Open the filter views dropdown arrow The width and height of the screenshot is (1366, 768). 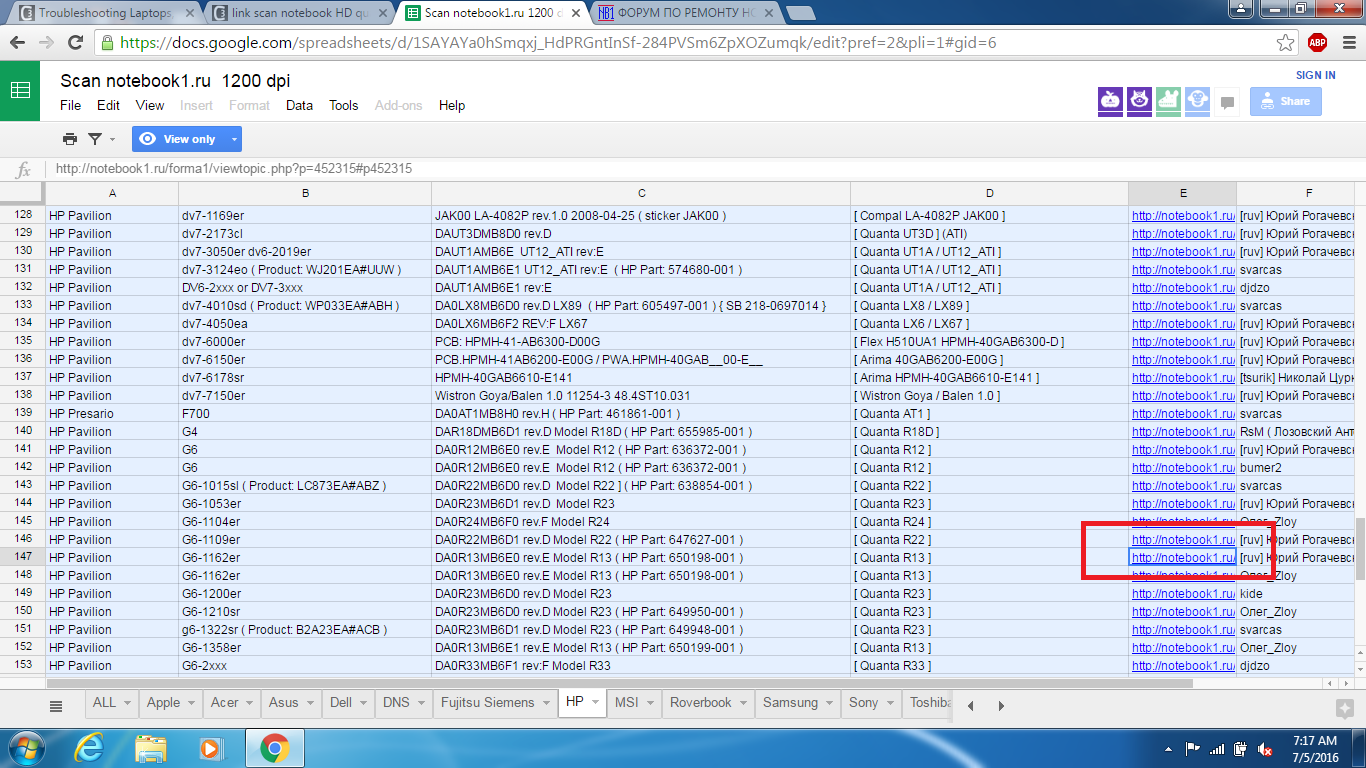[112, 140]
